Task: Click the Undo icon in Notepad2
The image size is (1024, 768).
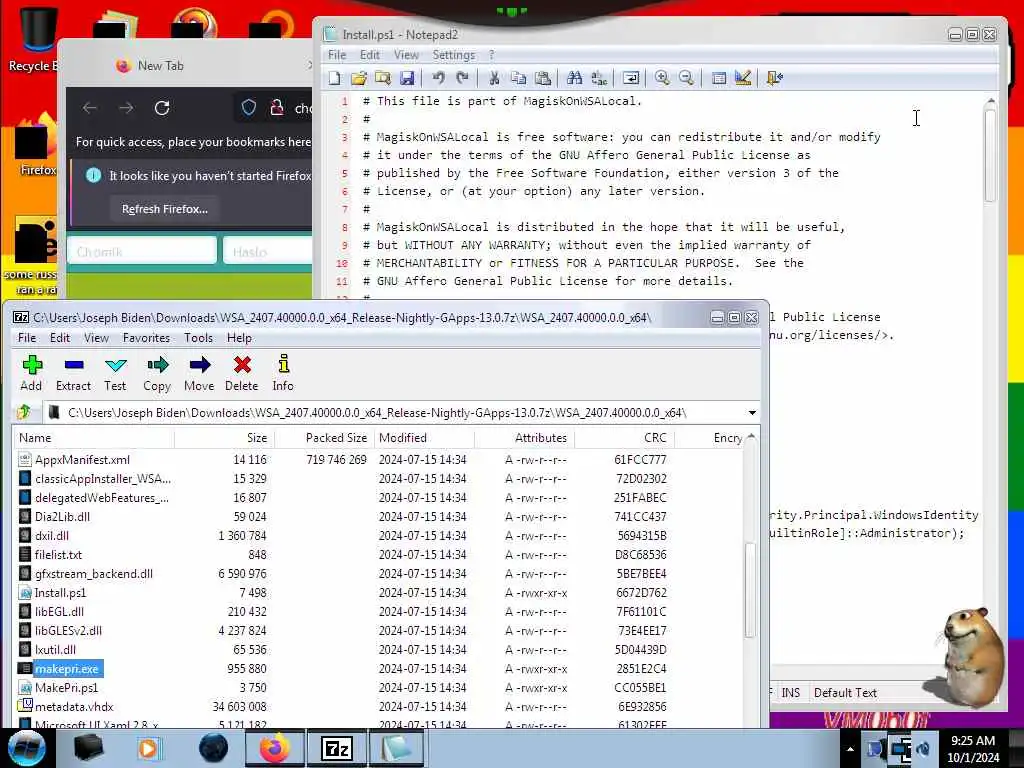Action: 438,78
